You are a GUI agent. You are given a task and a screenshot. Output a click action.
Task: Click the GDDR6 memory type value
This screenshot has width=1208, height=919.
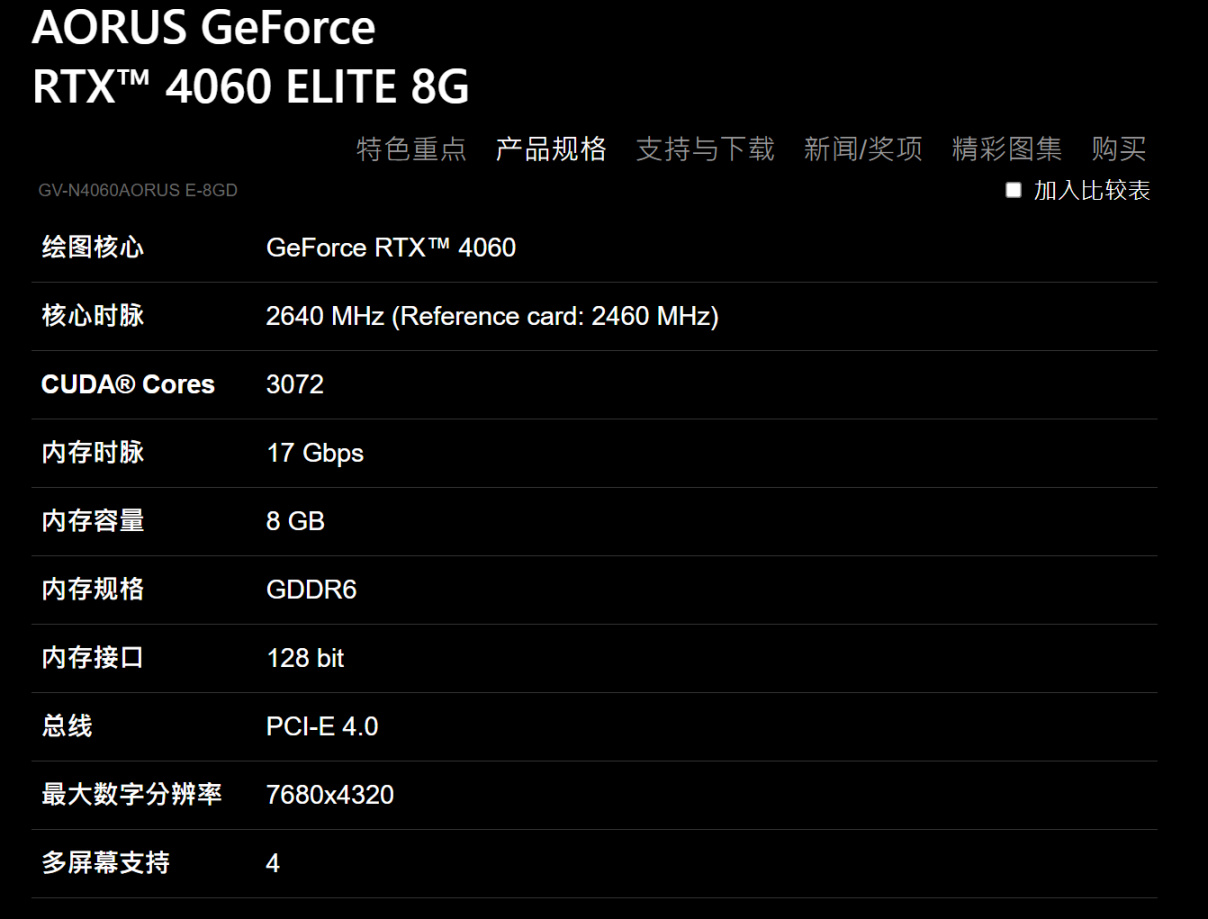[311, 589]
